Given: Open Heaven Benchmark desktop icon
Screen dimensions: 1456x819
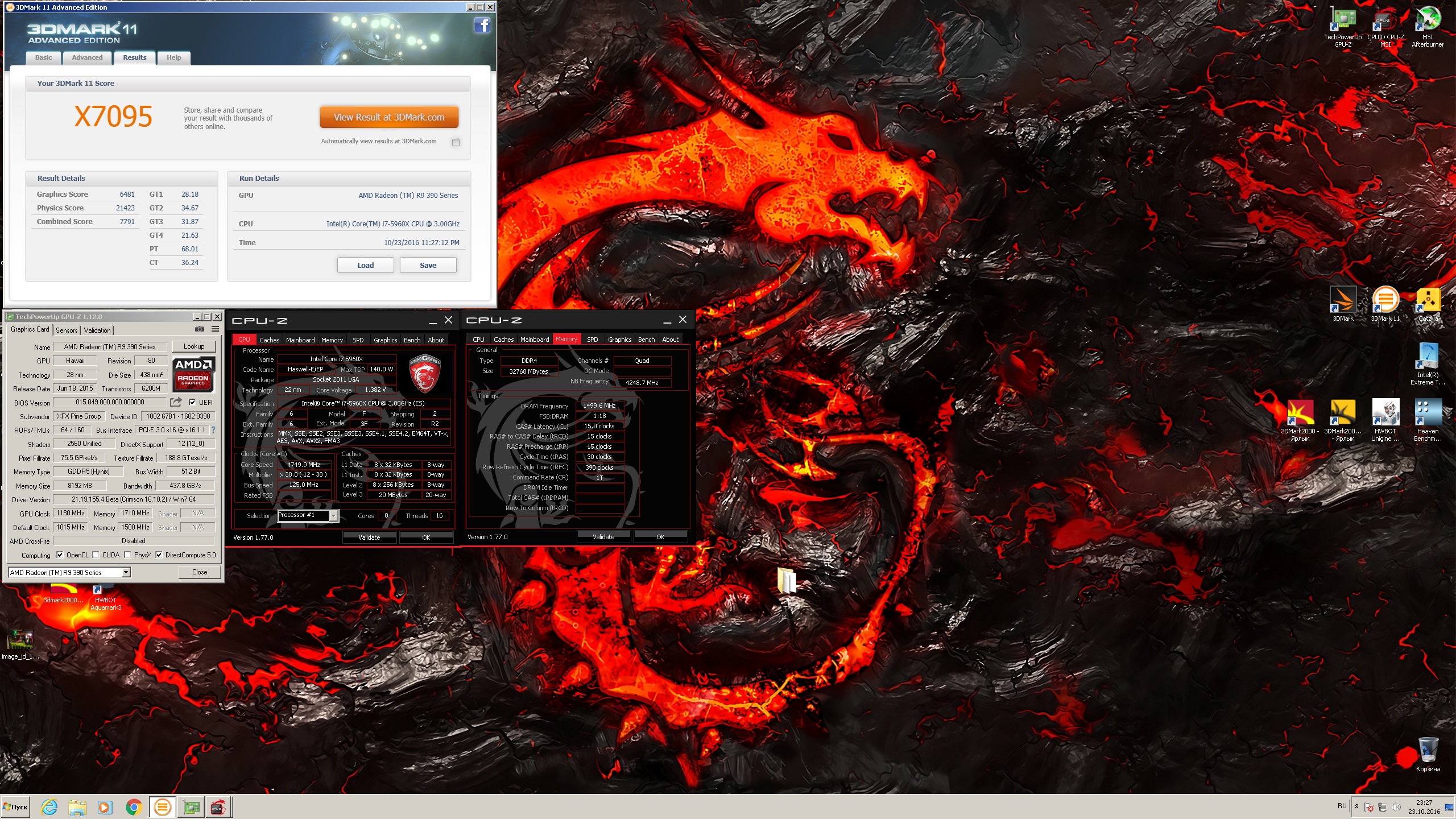Looking at the screenshot, I should [1428, 420].
